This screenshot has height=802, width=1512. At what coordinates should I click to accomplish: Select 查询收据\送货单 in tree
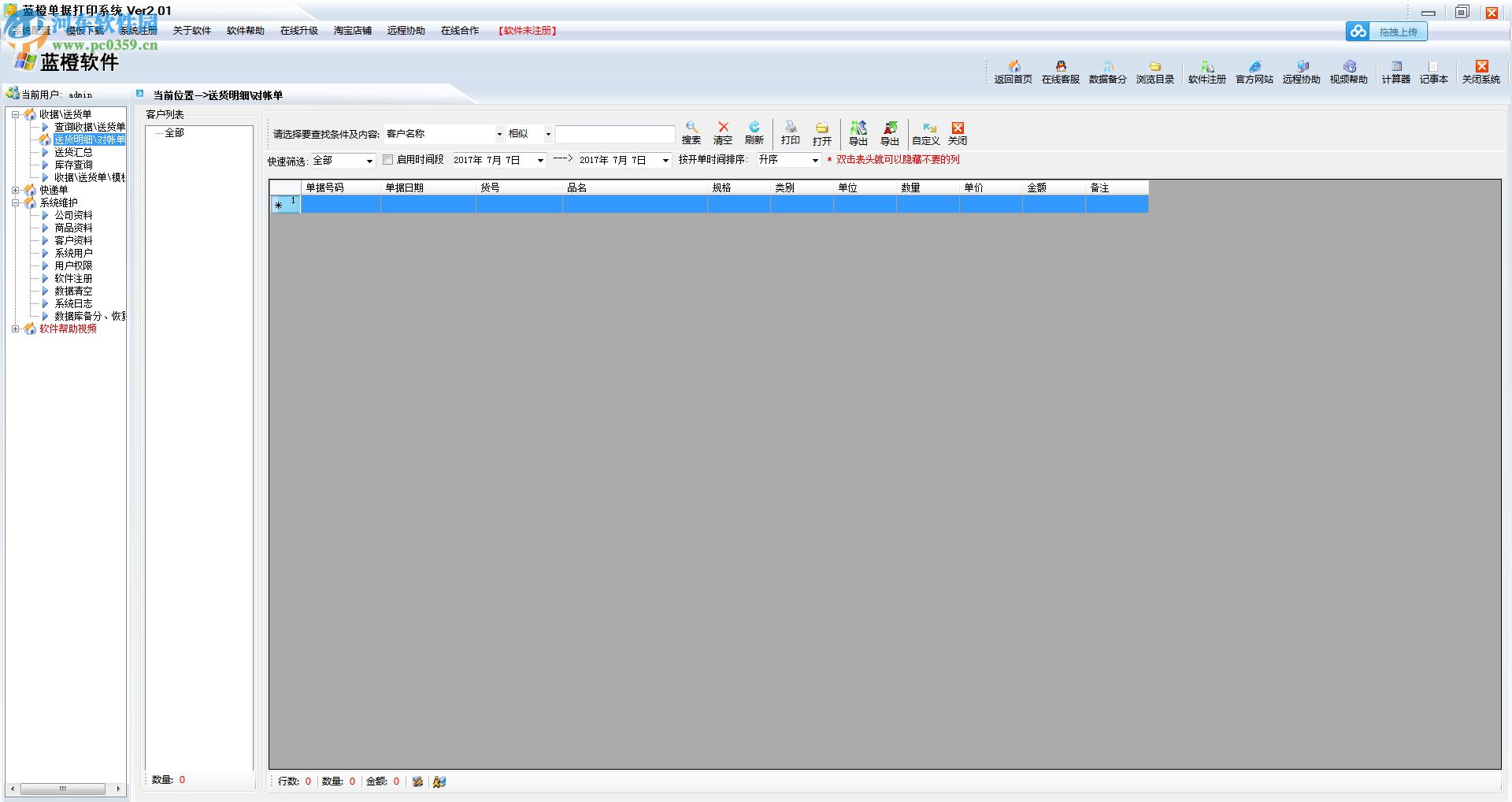(90, 127)
